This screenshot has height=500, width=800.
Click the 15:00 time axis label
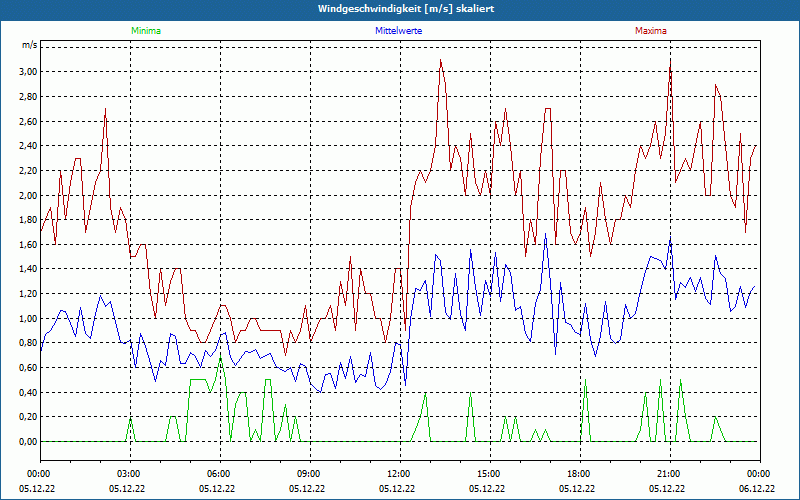490,474
